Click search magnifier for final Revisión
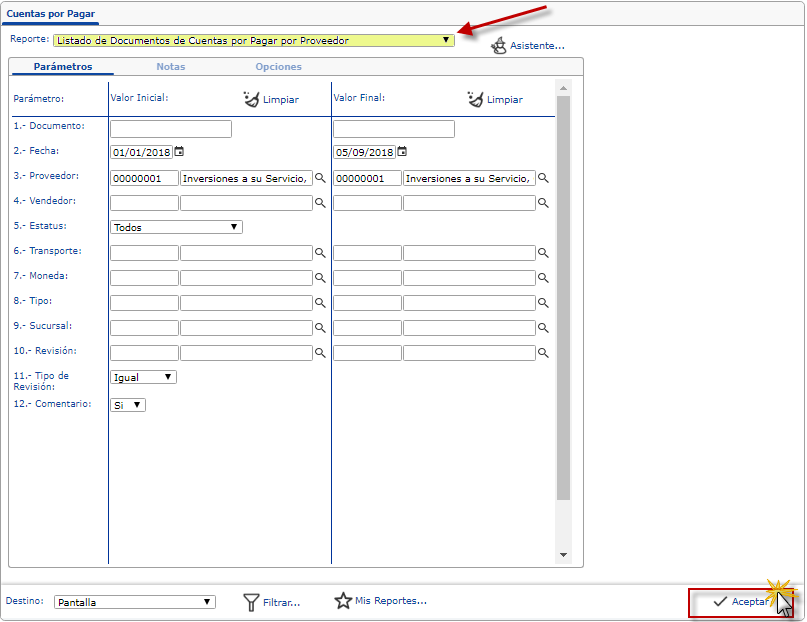Screen dimensions: 807x622 544,353
